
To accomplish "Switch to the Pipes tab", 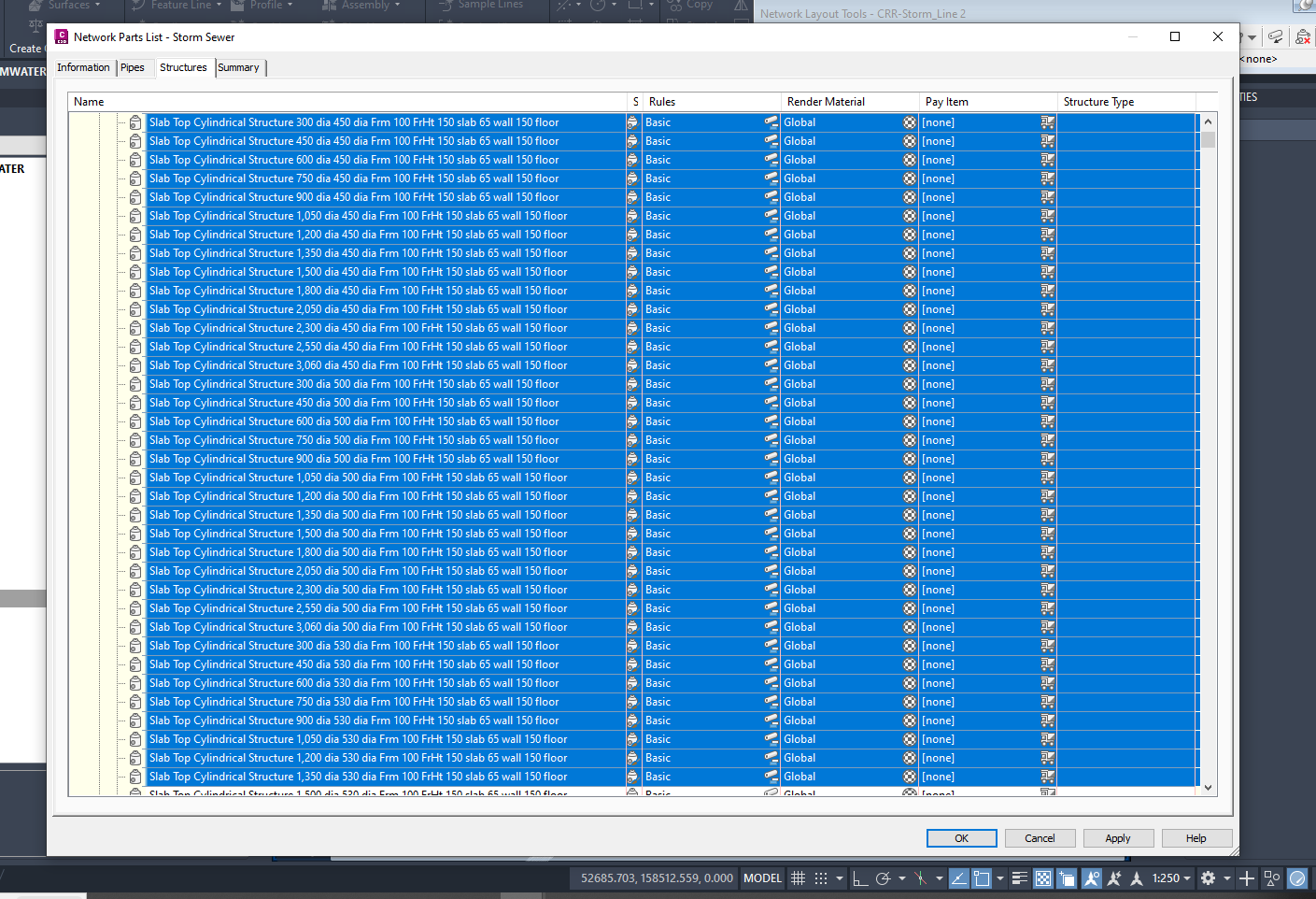I will click(134, 67).
